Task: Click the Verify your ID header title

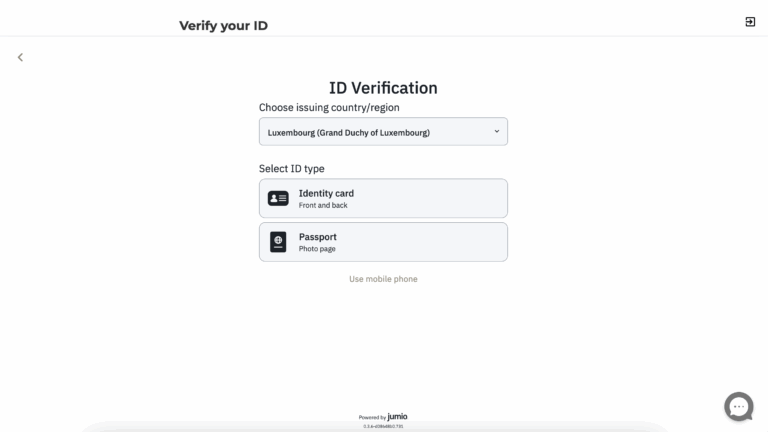Action: click(x=223, y=26)
